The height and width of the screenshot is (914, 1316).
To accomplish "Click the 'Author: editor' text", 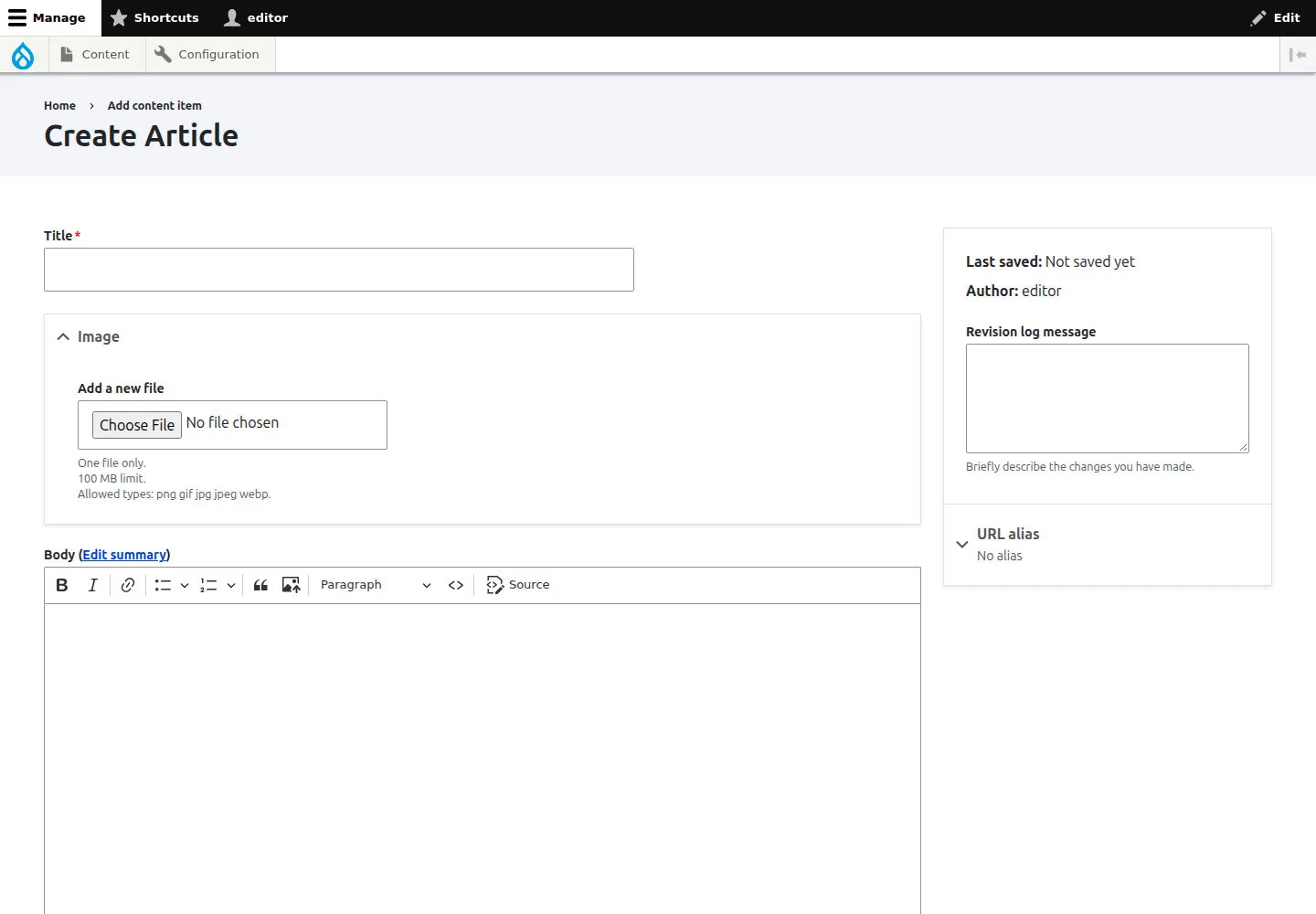I will [1014, 291].
